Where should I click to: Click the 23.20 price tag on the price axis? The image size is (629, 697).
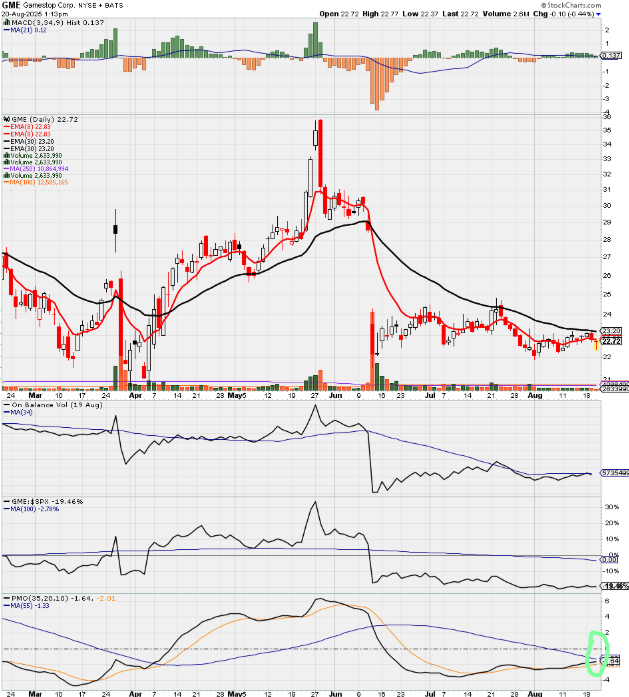[x=611, y=331]
